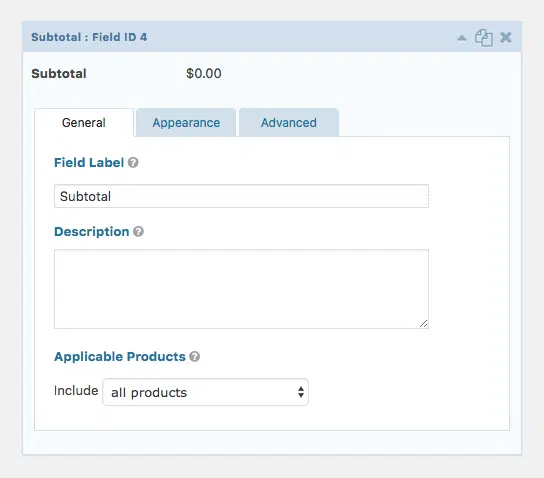544x478 pixels.
Task: Focus the Description text area
Action: click(x=241, y=289)
